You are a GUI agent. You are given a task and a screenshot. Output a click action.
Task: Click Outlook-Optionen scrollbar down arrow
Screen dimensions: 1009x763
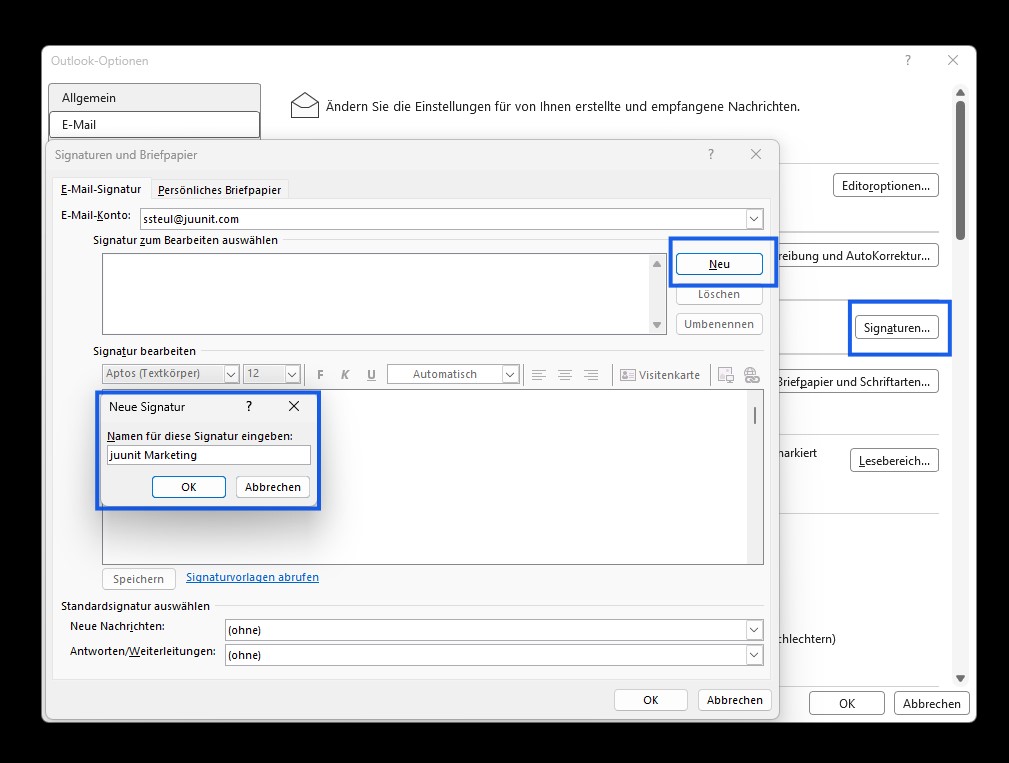(x=960, y=678)
